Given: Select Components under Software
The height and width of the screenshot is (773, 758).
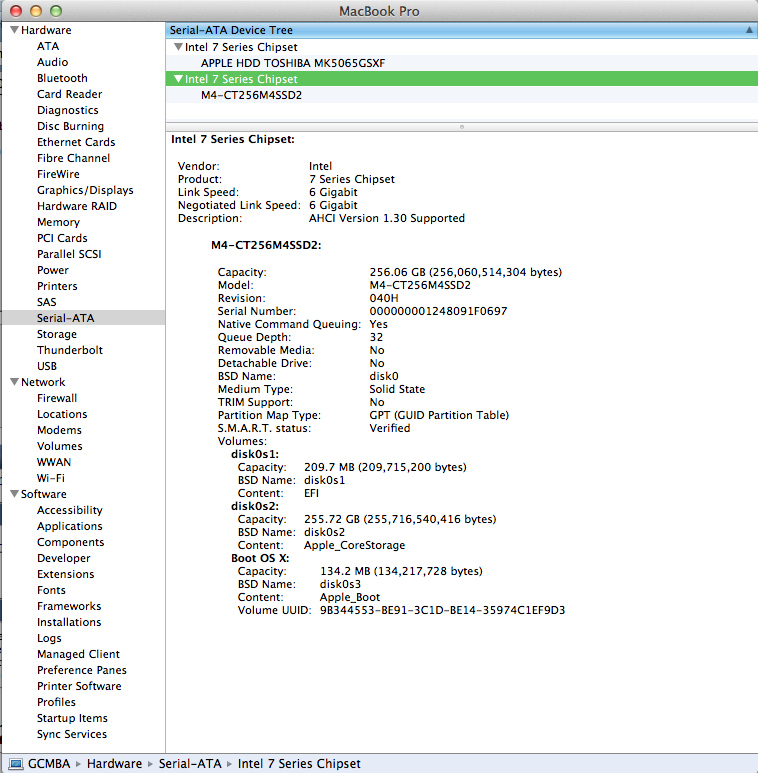Looking at the screenshot, I should pos(70,542).
